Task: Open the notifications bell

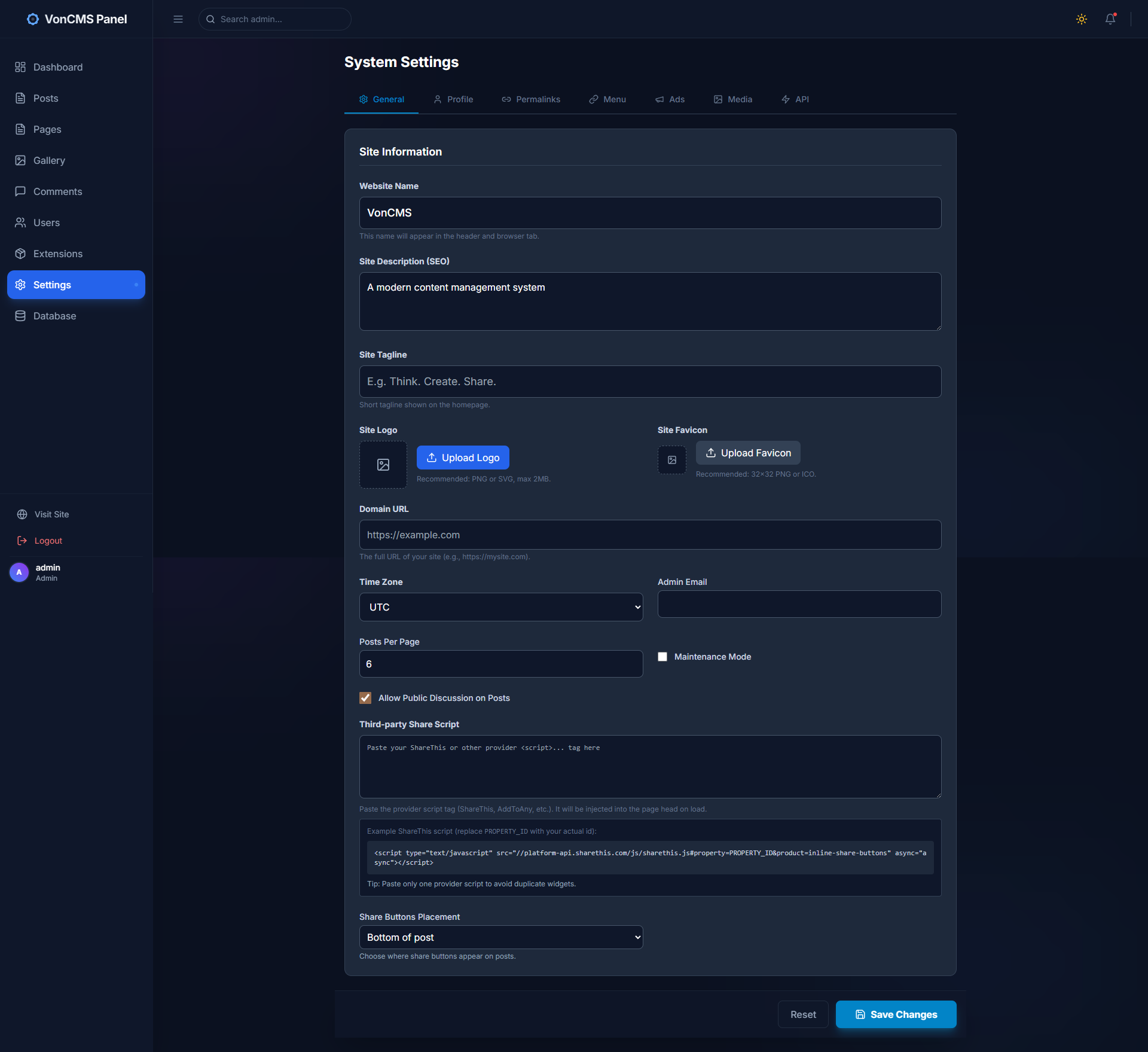Action: click(x=1110, y=19)
